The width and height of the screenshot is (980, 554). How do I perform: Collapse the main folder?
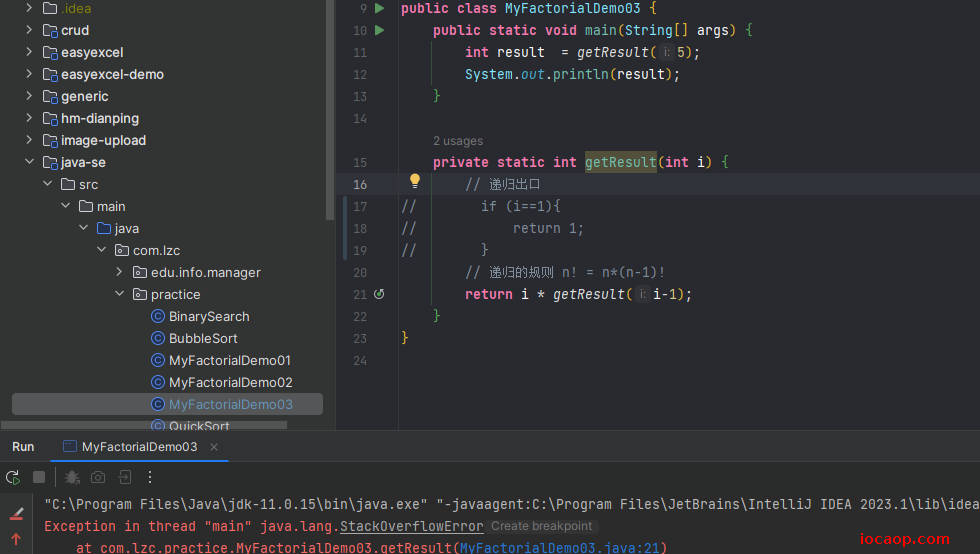65,206
